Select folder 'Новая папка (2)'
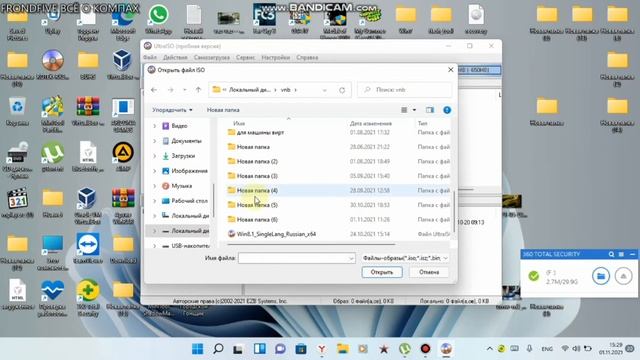This screenshot has height=360, width=640. click(x=257, y=161)
